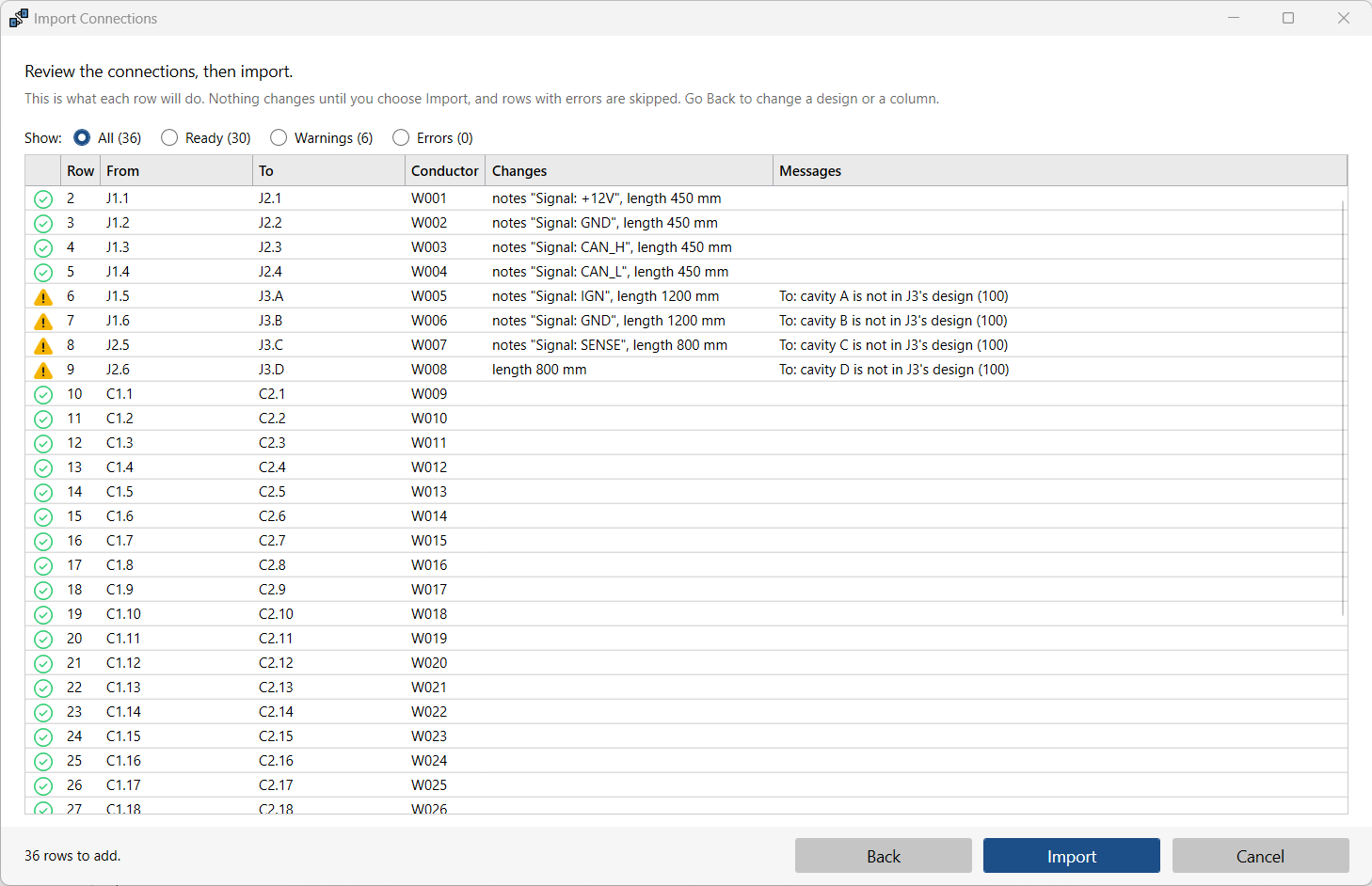This screenshot has height=886, width=1372.
Task: Click the vertical scrollbar of the connections table
Action: [1344, 407]
